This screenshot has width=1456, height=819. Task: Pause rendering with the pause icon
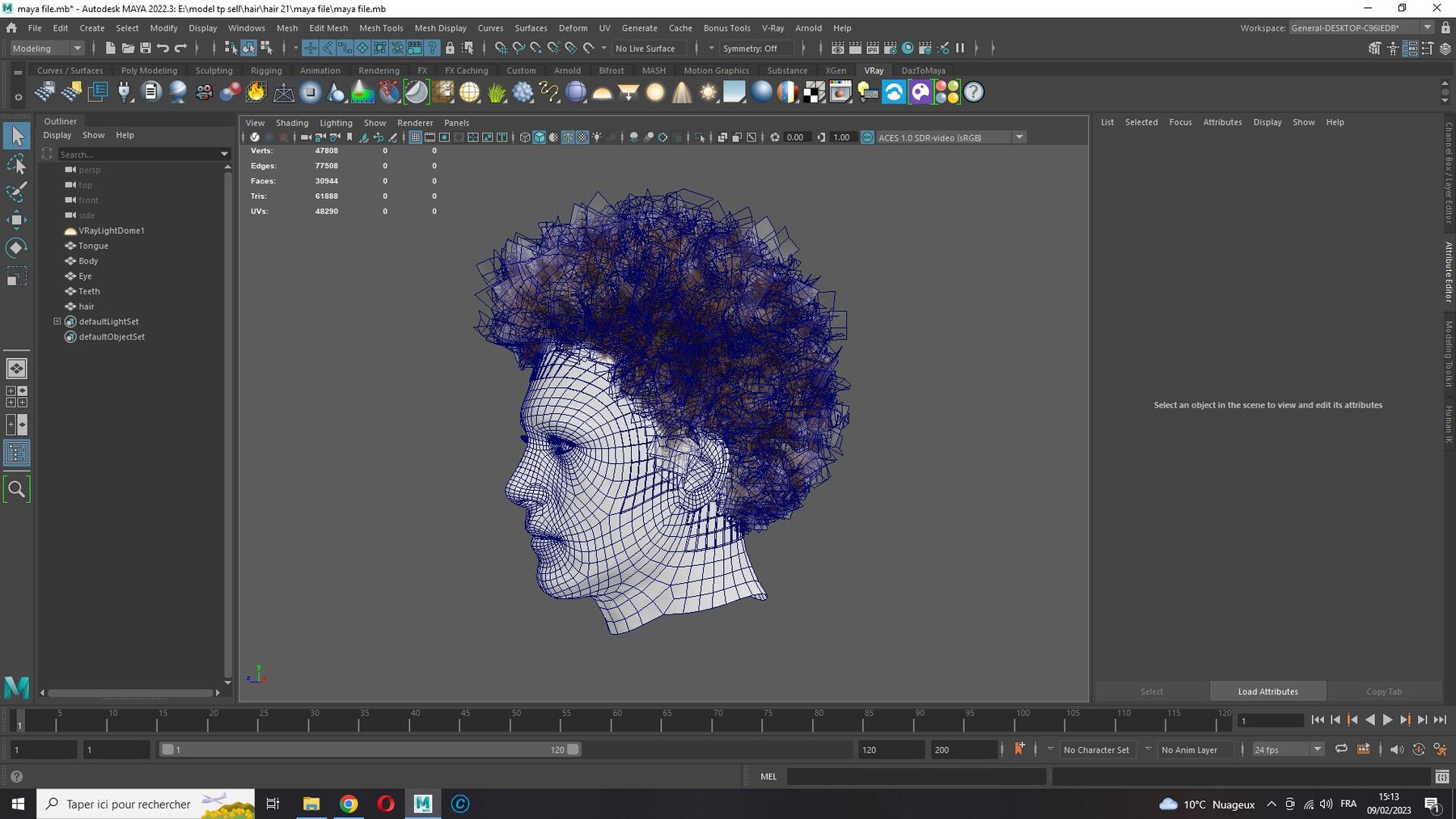960,49
